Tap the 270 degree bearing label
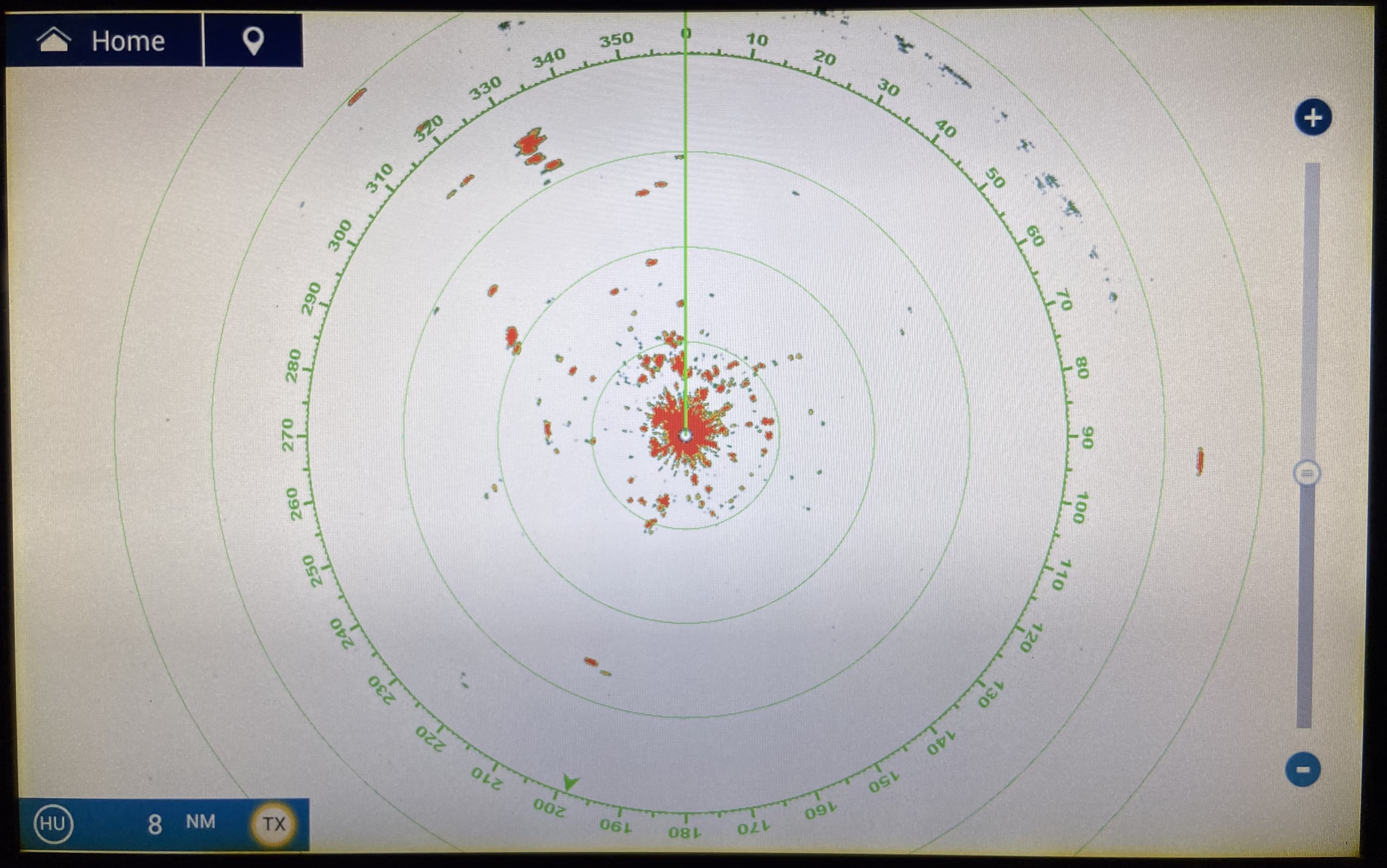 (287, 435)
